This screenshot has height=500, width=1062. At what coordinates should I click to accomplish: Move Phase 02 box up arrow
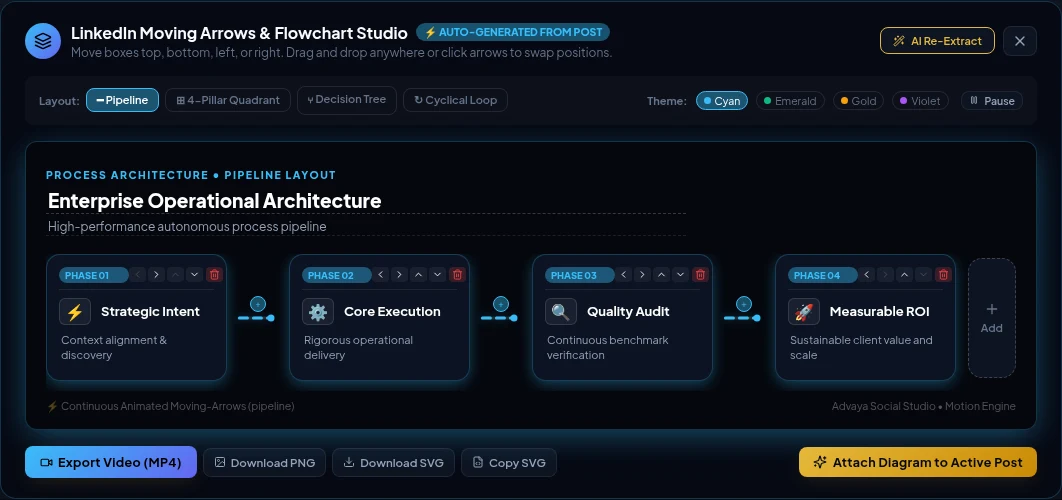click(419, 274)
